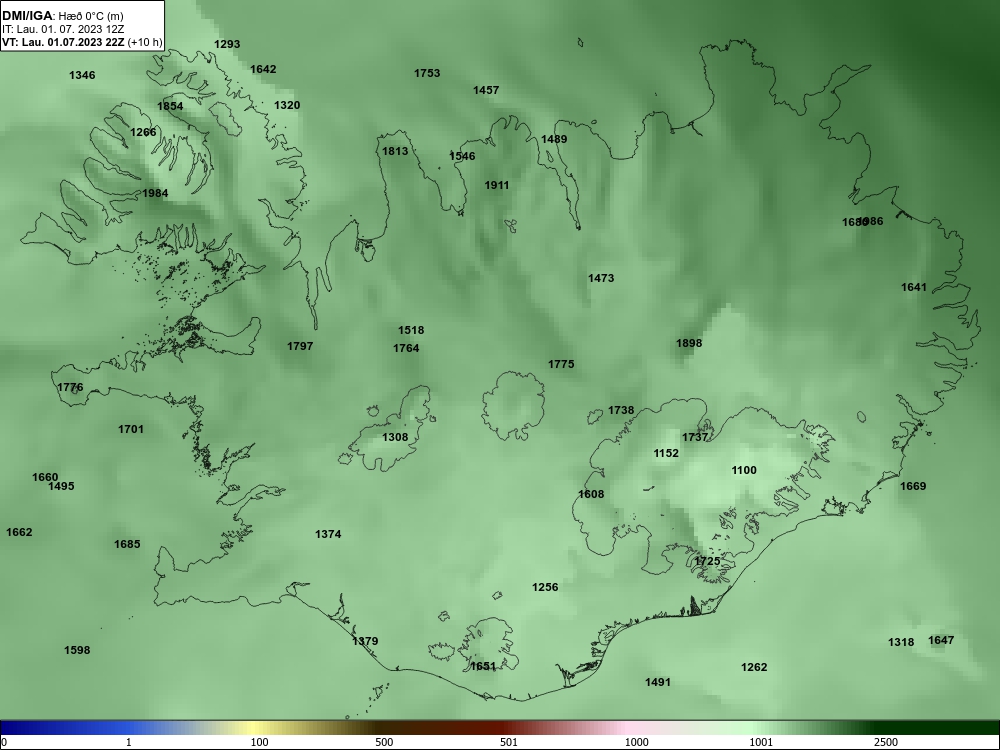Click the 1776 label on the peninsula
This screenshot has width=1000, height=750.
70,387
